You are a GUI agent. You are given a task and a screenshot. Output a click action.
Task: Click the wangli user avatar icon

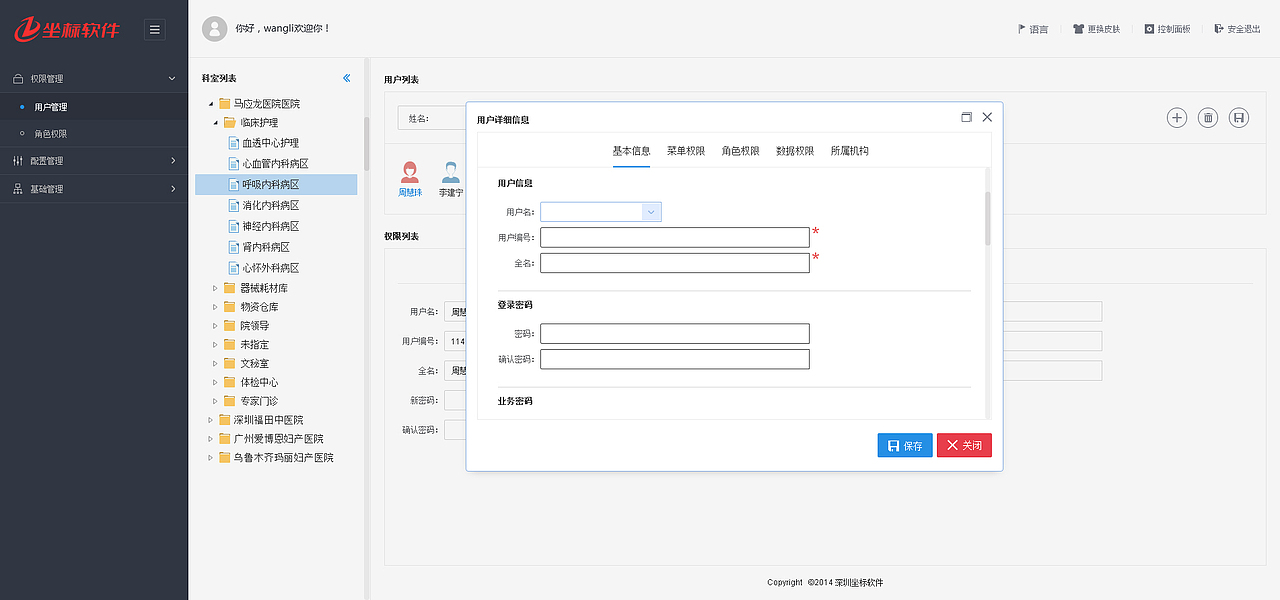(214, 29)
